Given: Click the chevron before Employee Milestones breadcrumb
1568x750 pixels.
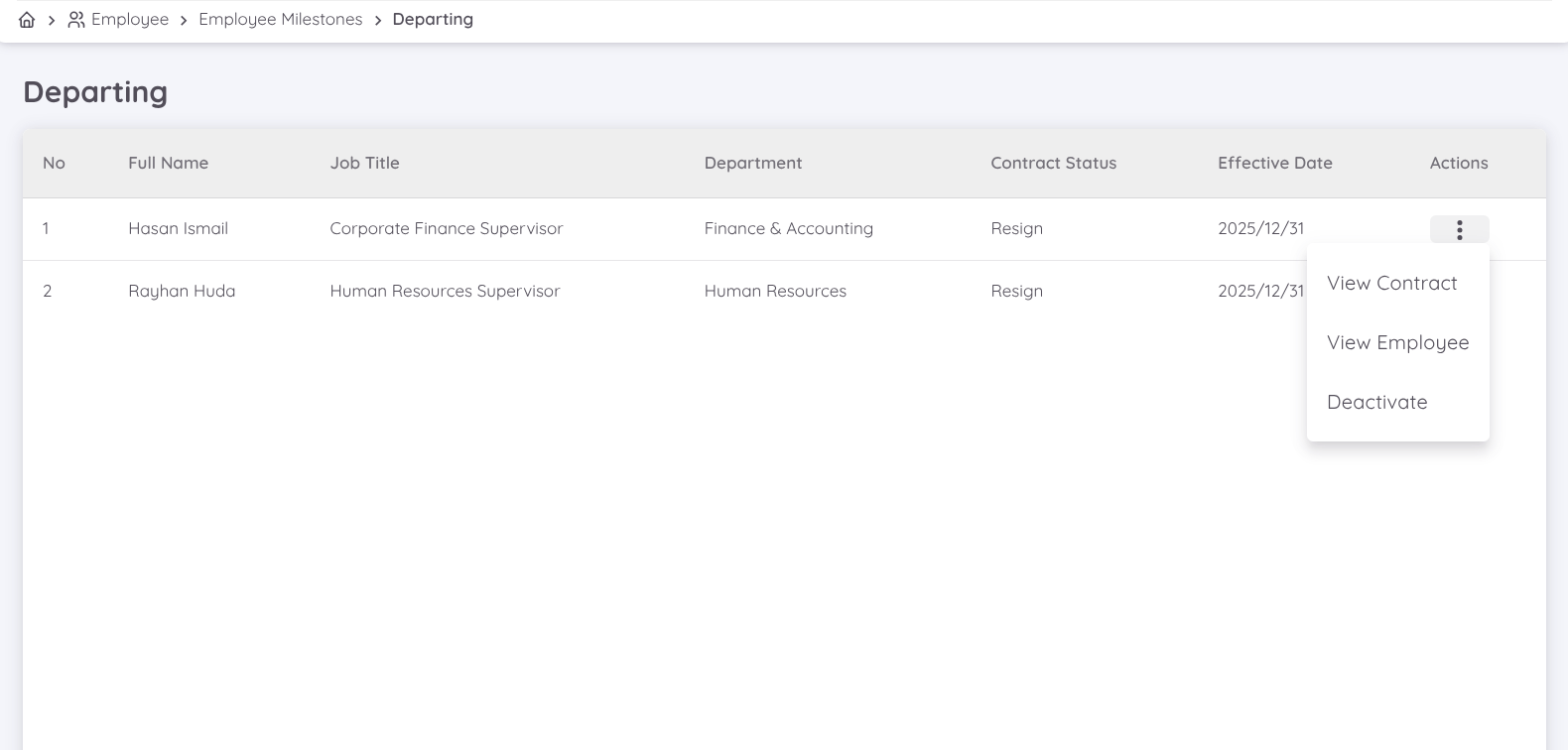Looking at the screenshot, I should pyautogui.click(x=184, y=20).
